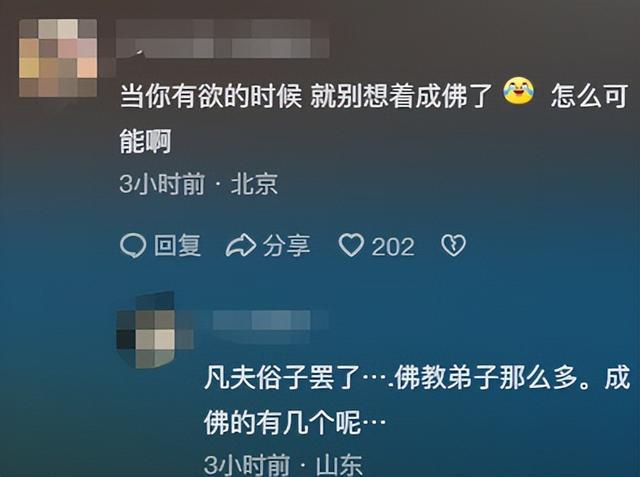Click the 山东 location label
Image resolution: width=640 pixels, height=477 pixels.
pos(339,465)
